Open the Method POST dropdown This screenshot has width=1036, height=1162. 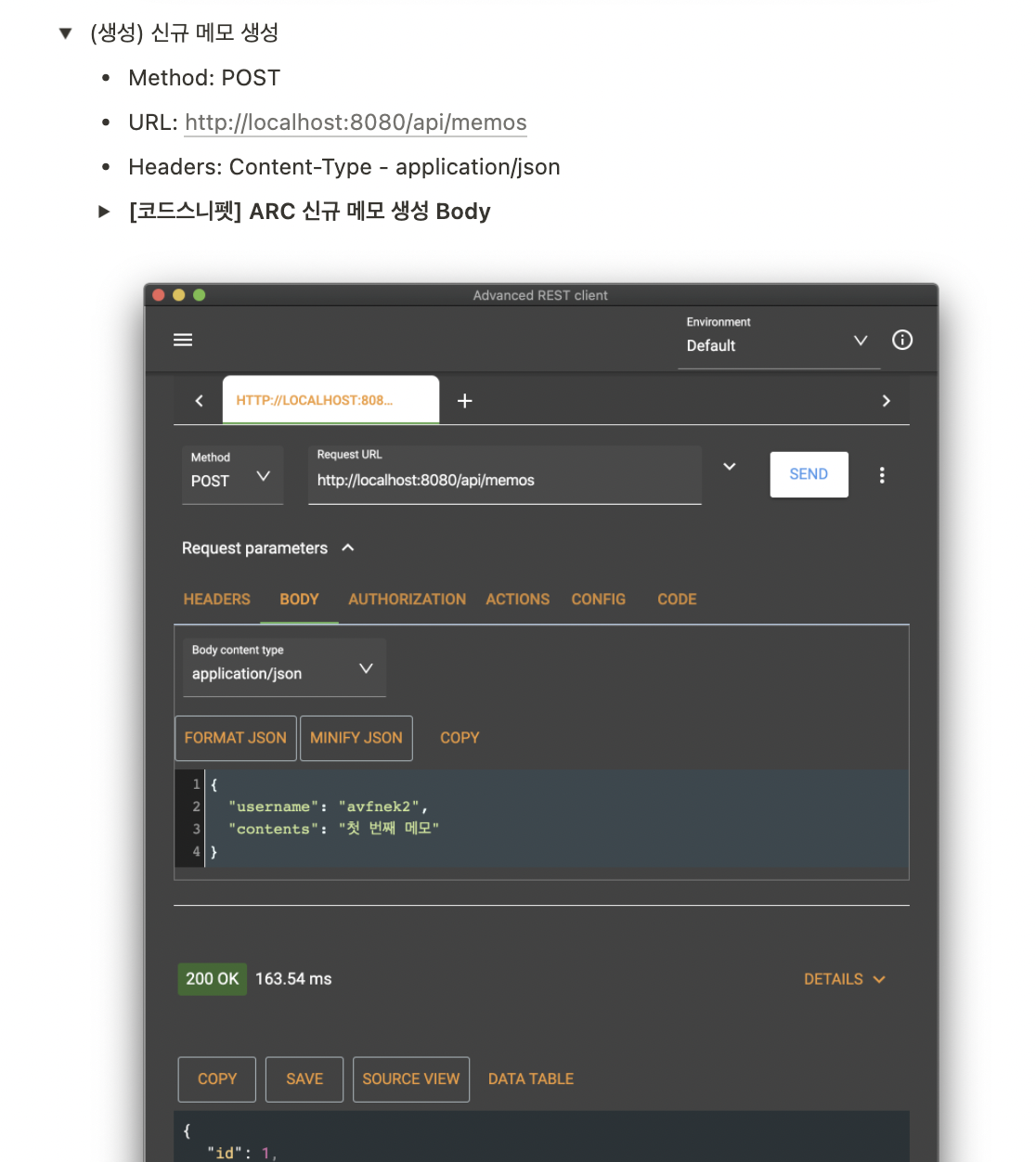coord(232,475)
